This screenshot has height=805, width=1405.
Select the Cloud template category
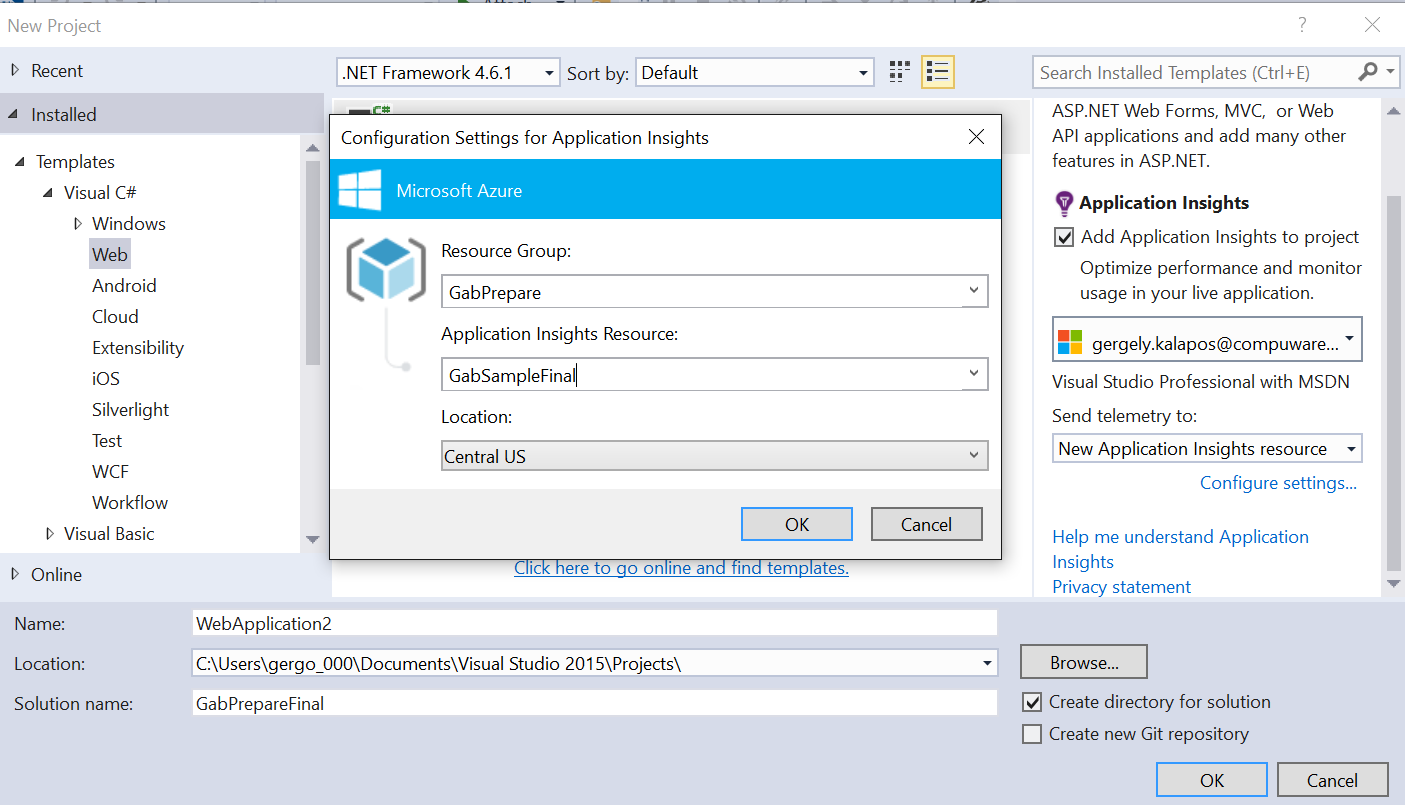coord(115,316)
